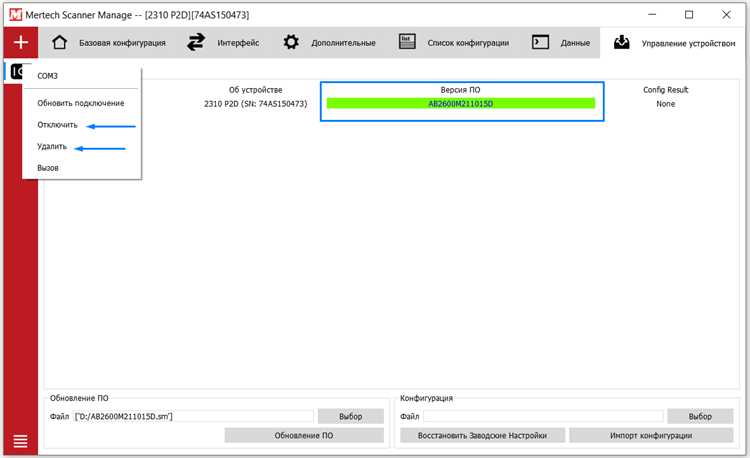This screenshot has height=458, width=750.
Task: Select Обновить подключение menu entry
Action: 82,103
